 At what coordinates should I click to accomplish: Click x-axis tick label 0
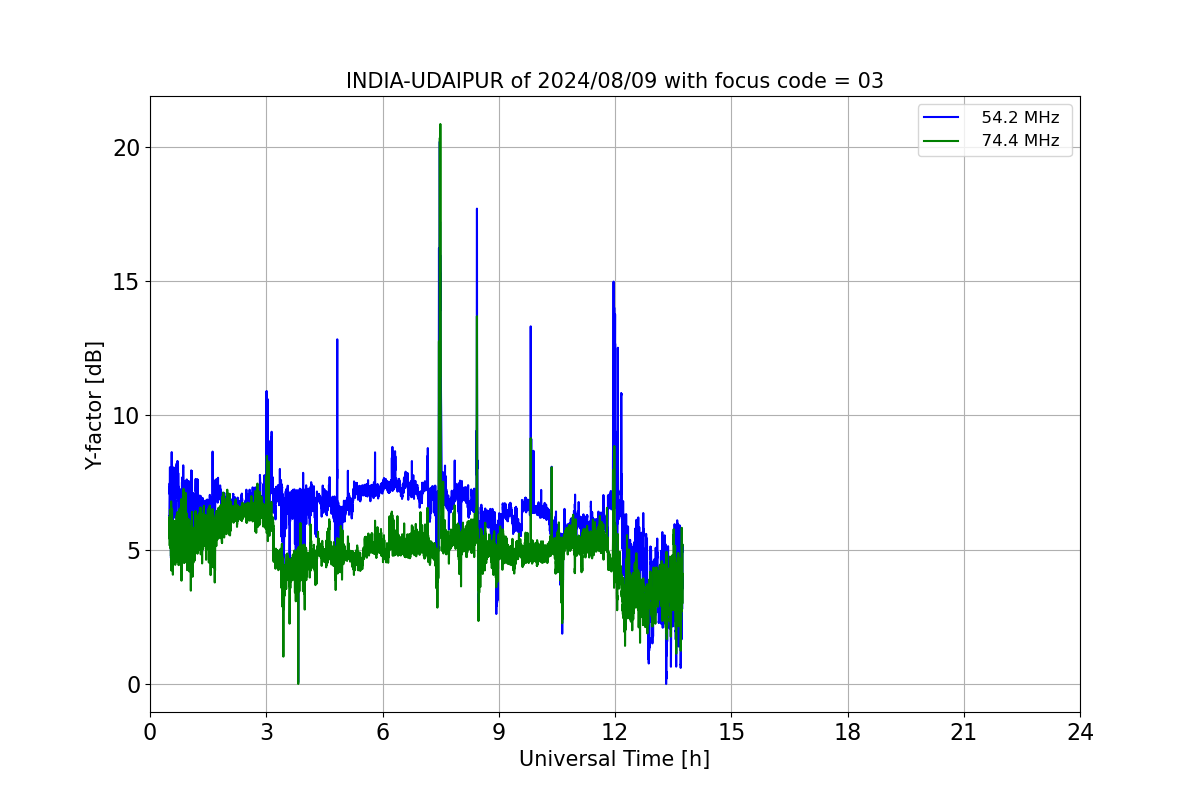click(x=150, y=732)
